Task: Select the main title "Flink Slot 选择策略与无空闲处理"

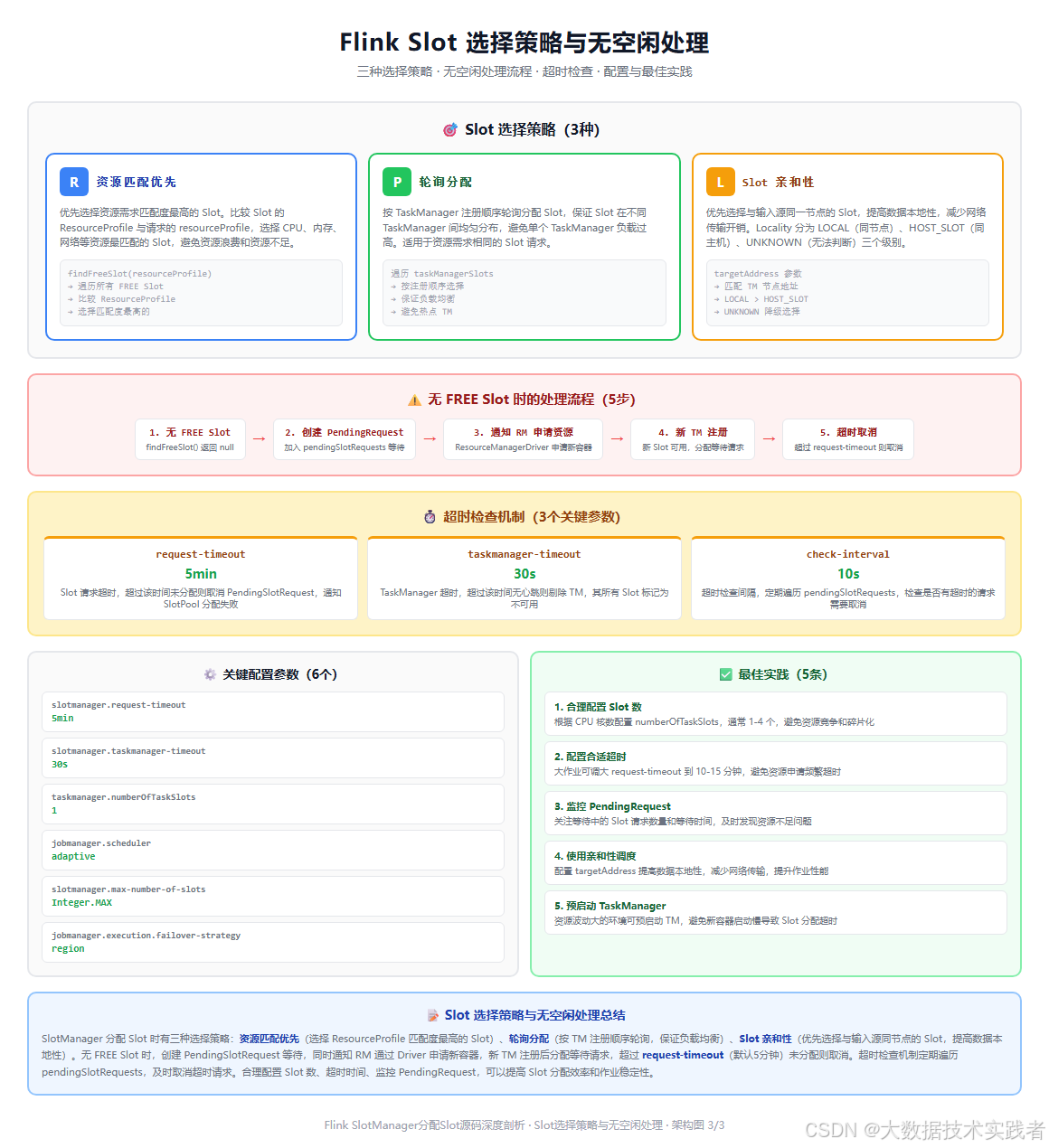Action: [x=524, y=42]
